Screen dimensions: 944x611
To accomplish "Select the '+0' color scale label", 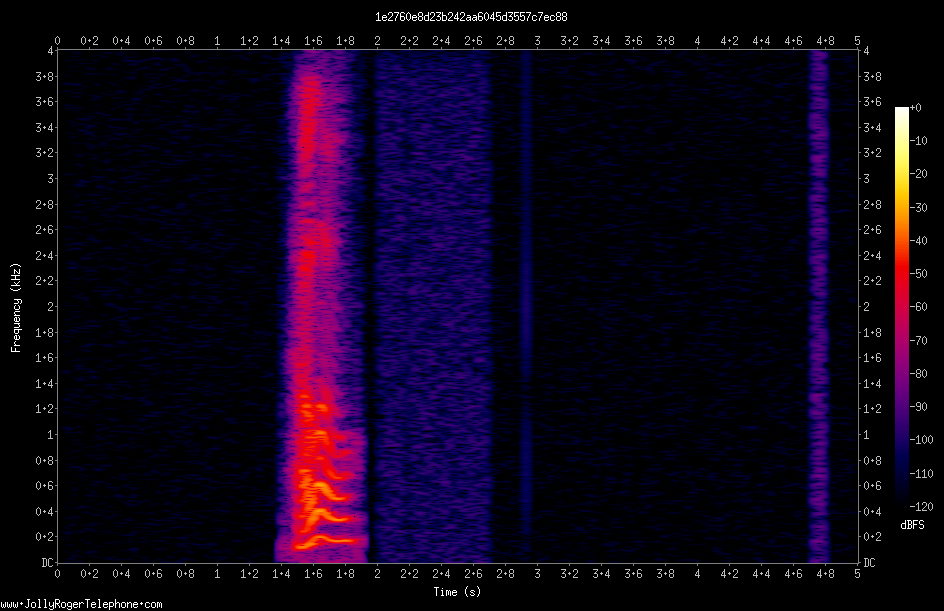I will 915,108.
